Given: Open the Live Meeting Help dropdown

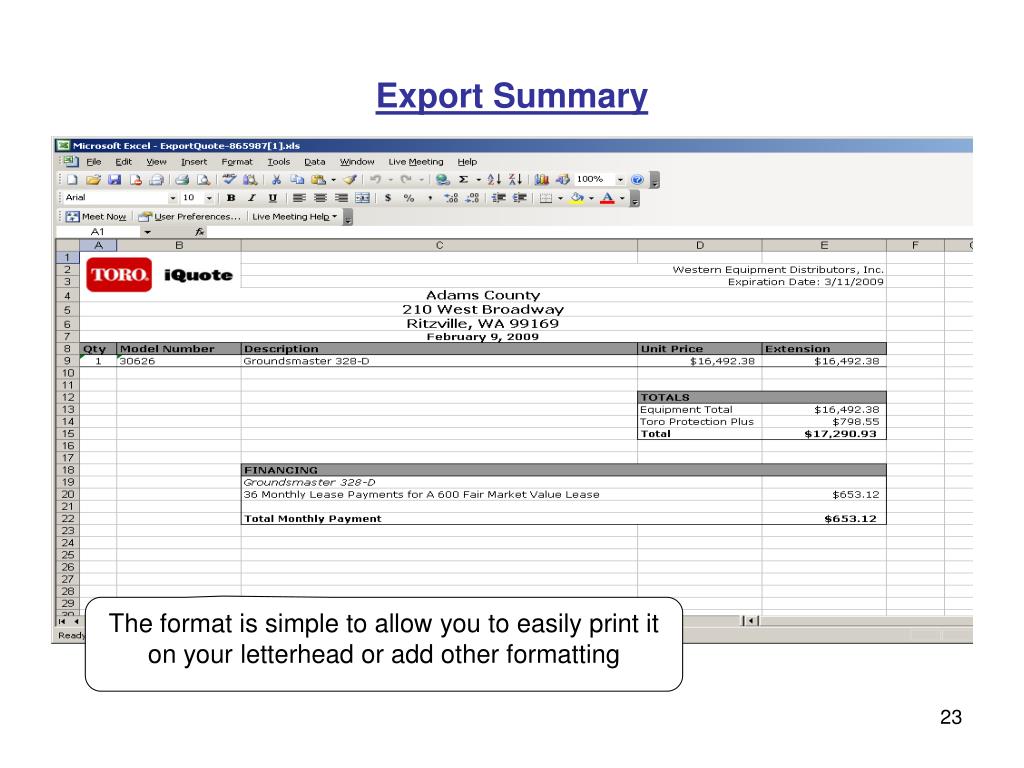Looking at the screenshot, I should coord(295,217).
